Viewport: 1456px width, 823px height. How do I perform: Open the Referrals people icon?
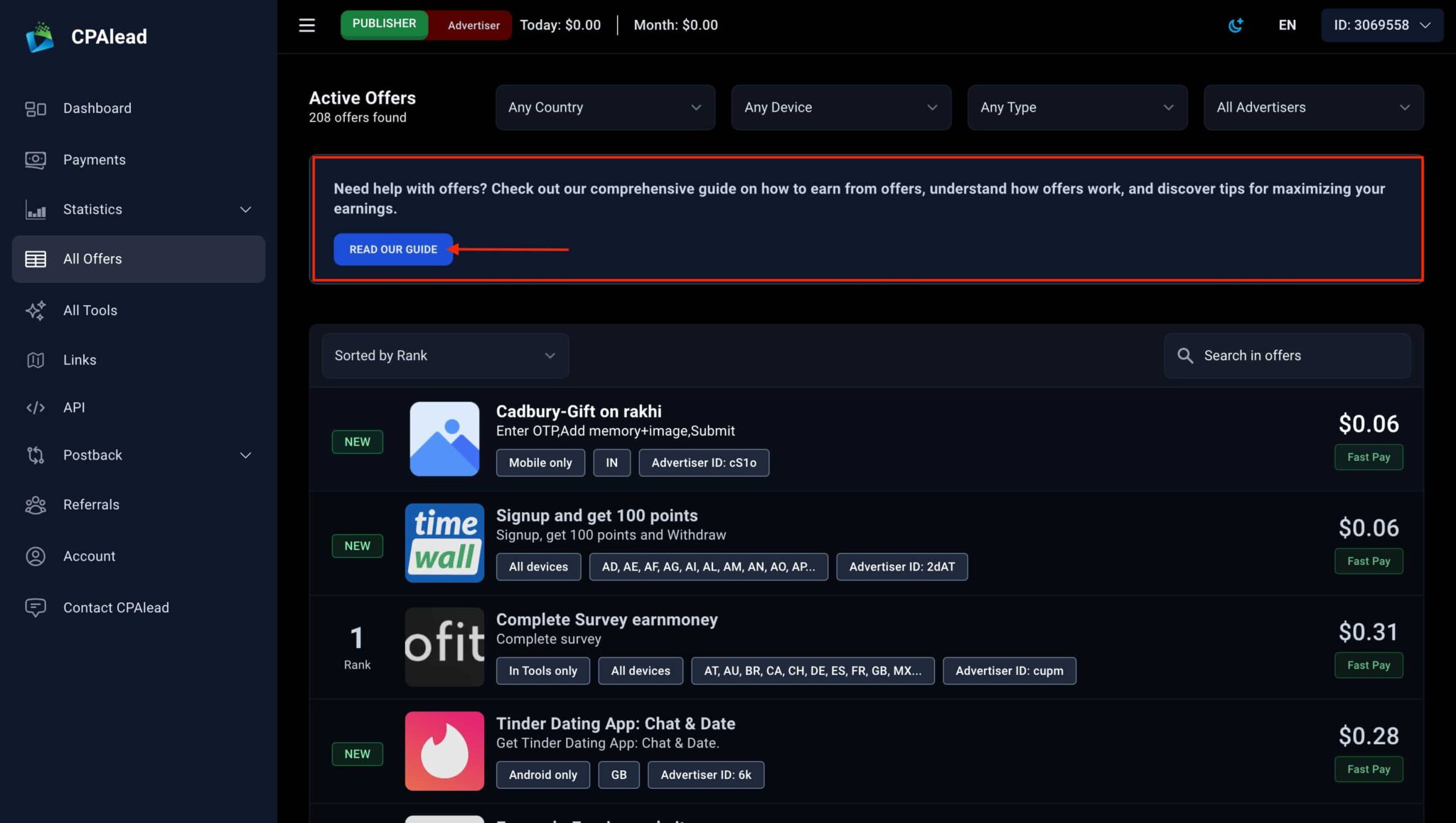pyautogui.click(x=36, y=505)
